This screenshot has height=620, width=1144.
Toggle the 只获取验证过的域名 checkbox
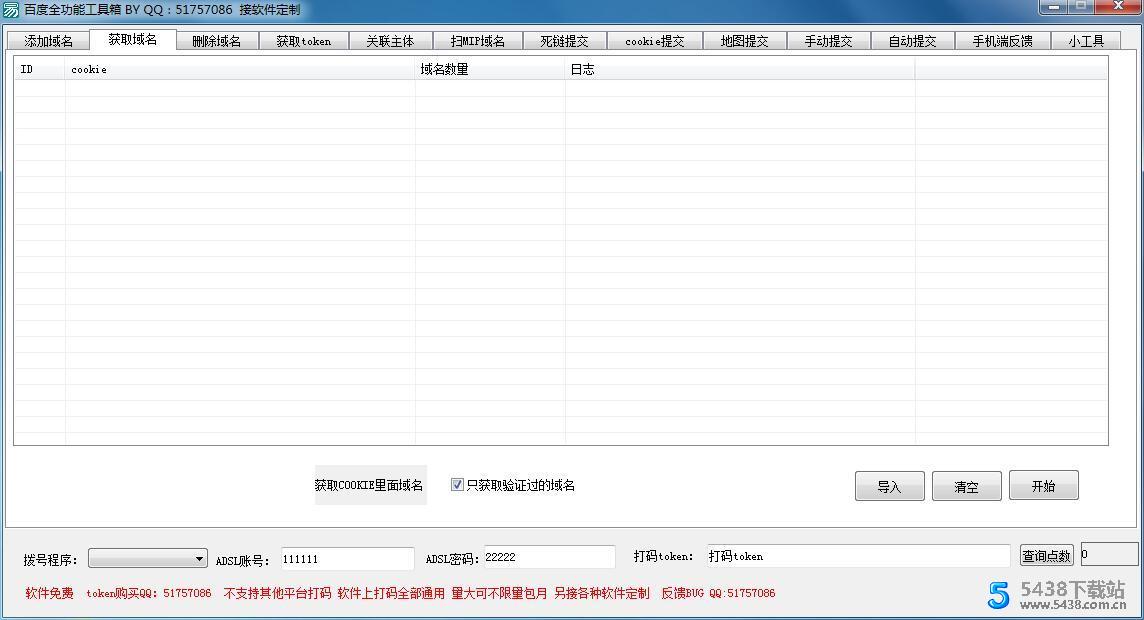[456, 485]
